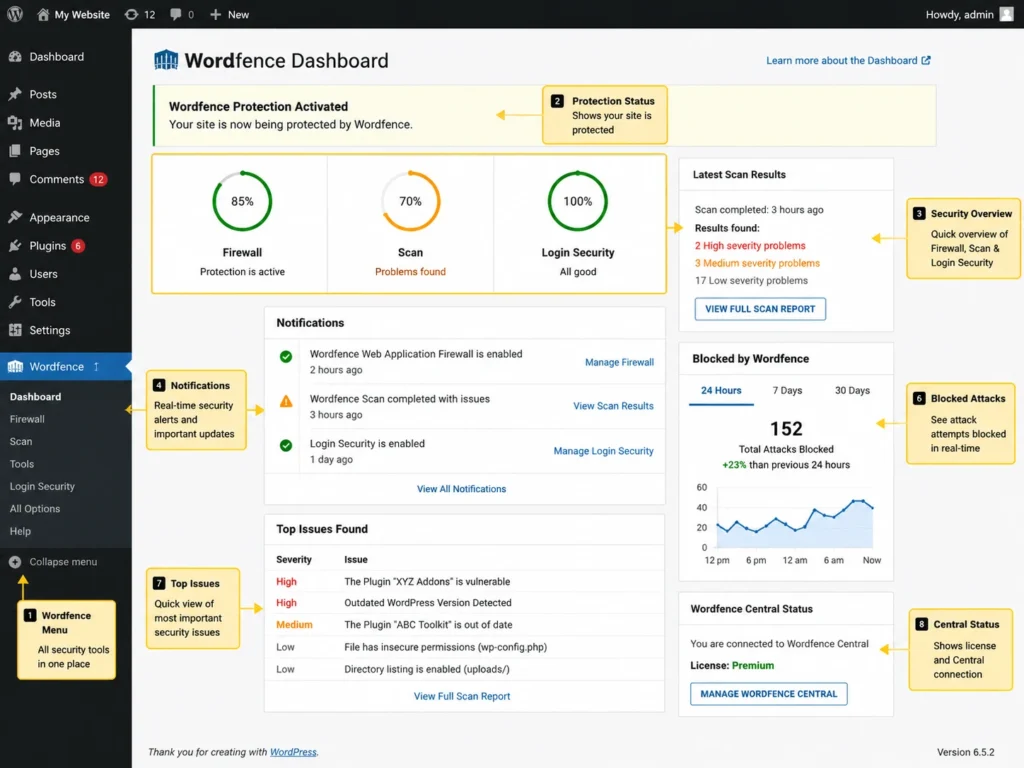This screenshot has width=1024, height=768.
Task: Select 'Outdated WordPress Version Detected' issue row
Action: (464, 603)
